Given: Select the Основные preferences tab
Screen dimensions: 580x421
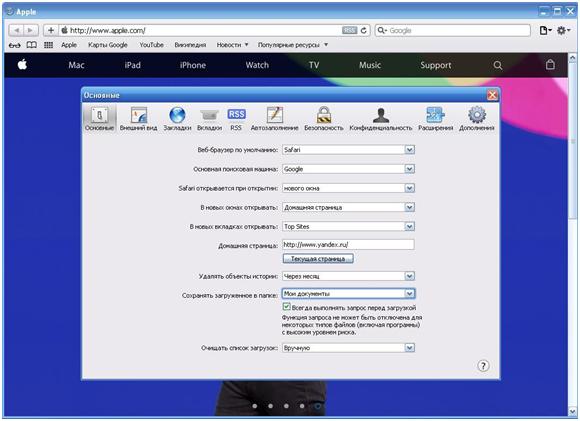Looking at the screenshot, I should [x=100, y=119].
